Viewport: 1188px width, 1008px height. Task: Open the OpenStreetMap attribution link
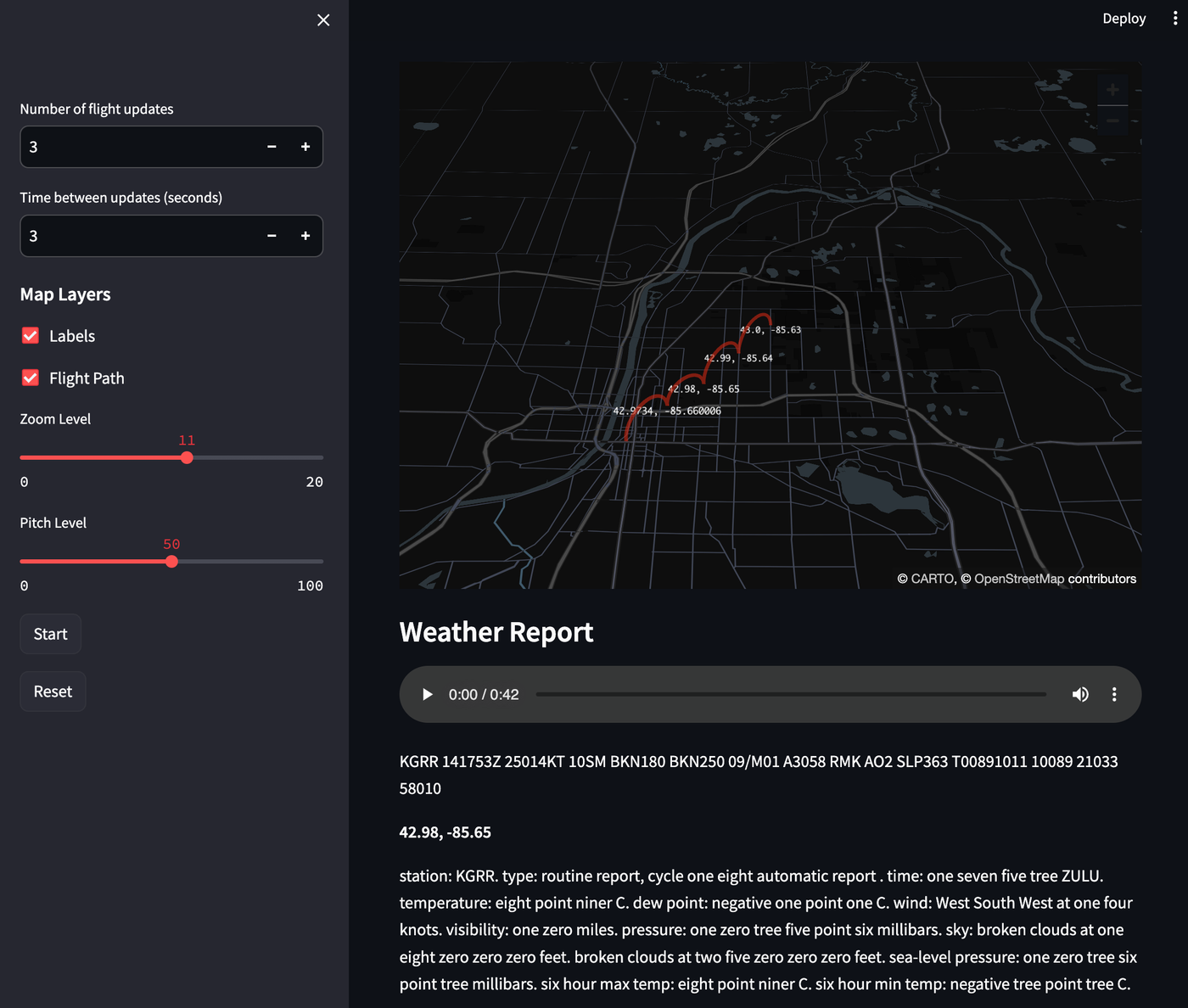click(x=1020, y=578)
